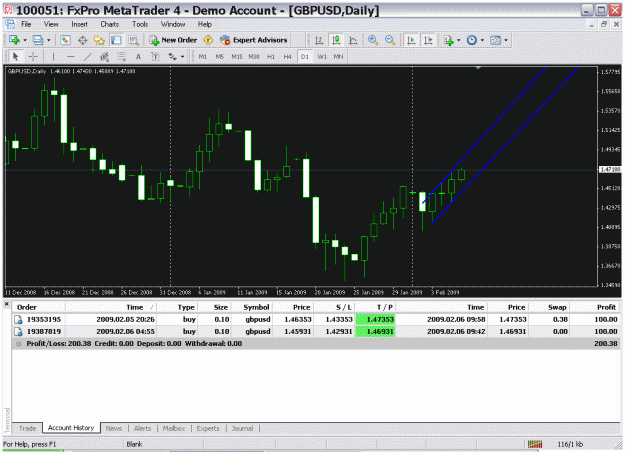
Task: Expand the Profiles dropdown arrow
Action: click(49, 40)
